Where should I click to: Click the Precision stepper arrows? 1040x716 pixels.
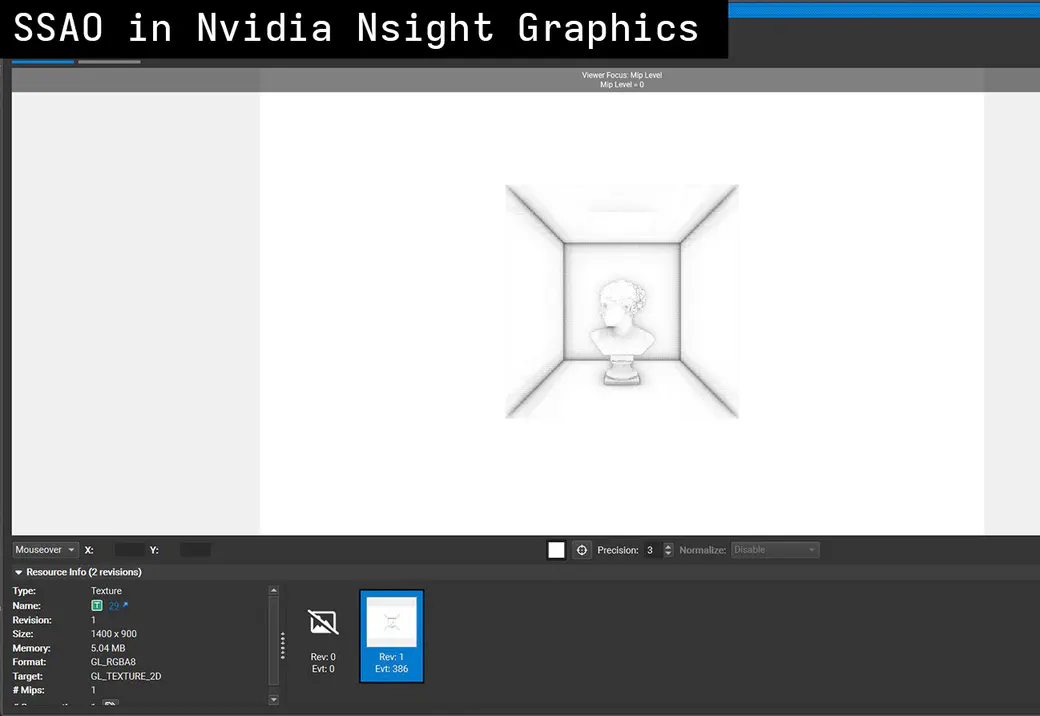(x=668, y=550)
